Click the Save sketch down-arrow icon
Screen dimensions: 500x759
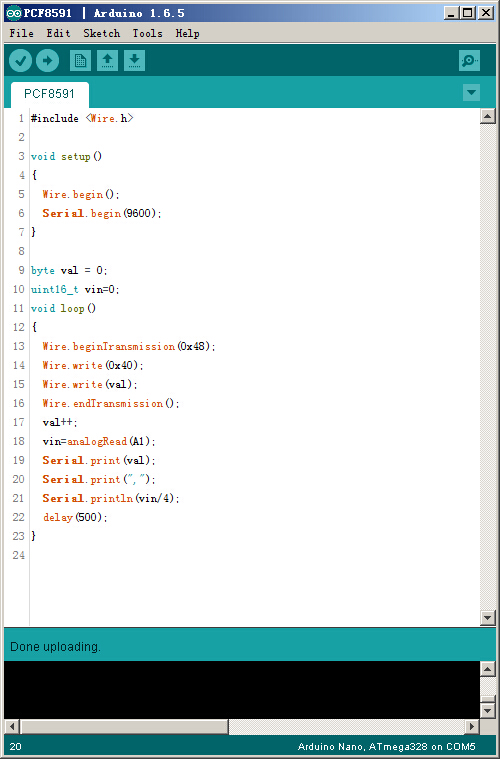tap(135, 61)
